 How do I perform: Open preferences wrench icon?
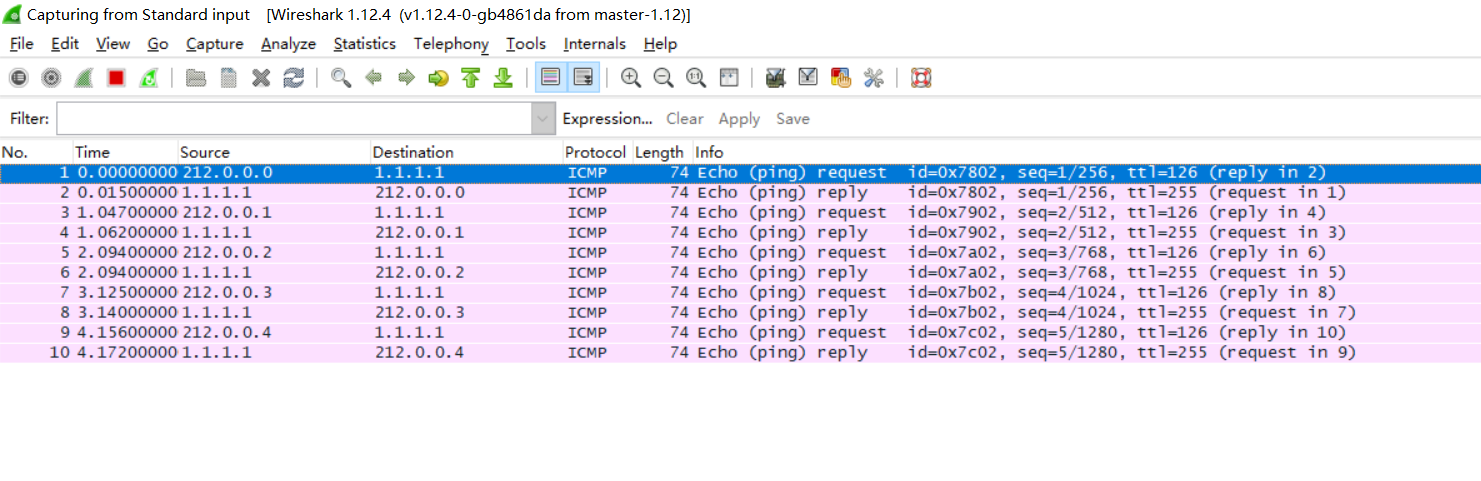click(873, 78)
